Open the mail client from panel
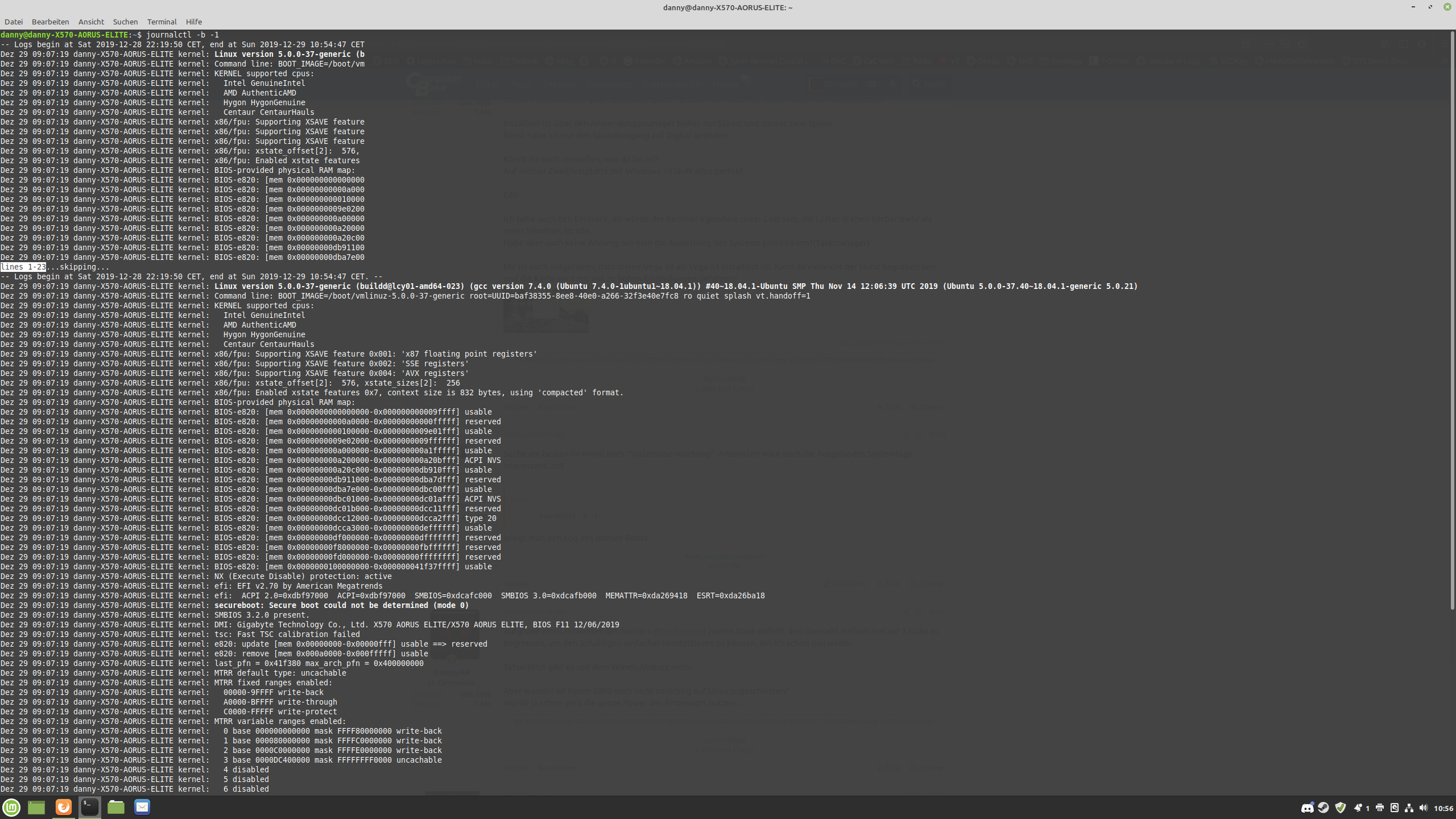The height and width of the screenshot is (819, 1456). coord(142,807)
